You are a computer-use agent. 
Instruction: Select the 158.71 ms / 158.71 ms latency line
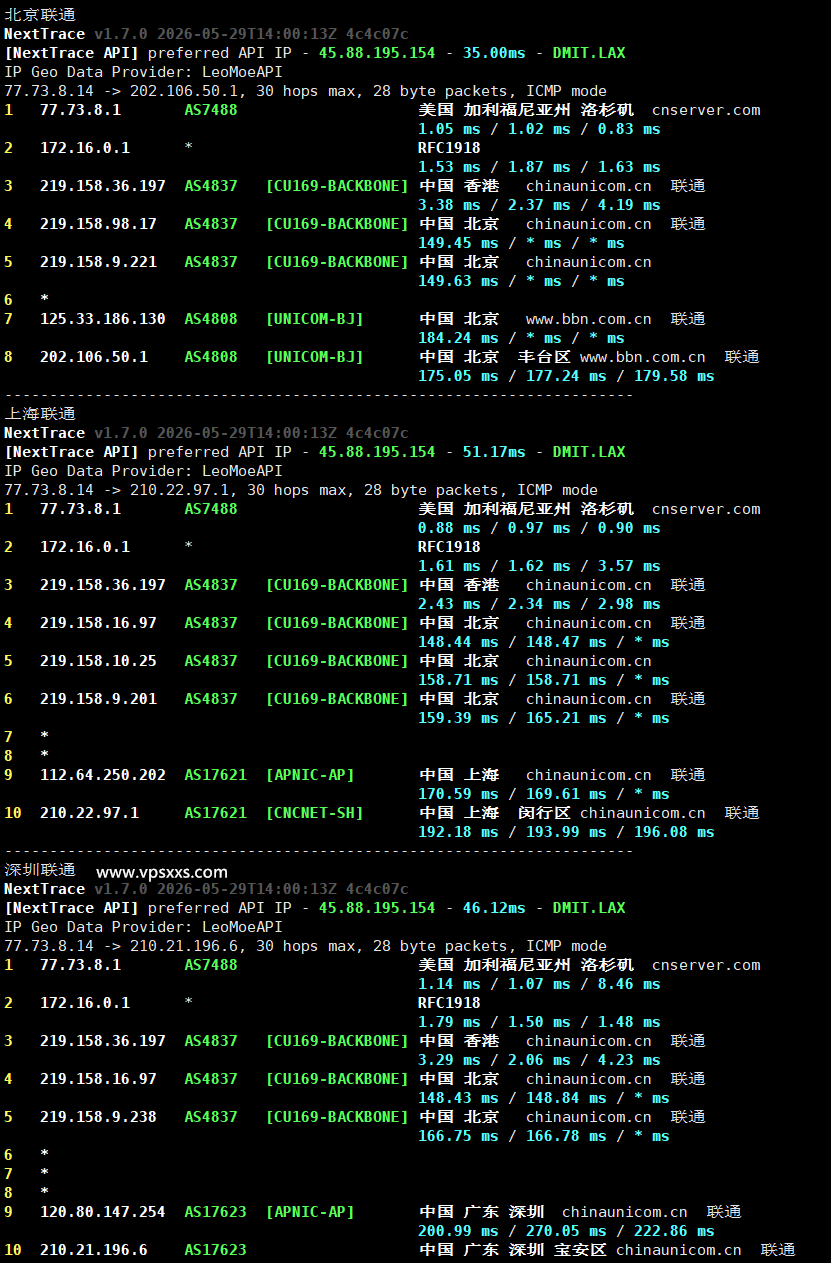pyautogui.click(x=544, y=680)
